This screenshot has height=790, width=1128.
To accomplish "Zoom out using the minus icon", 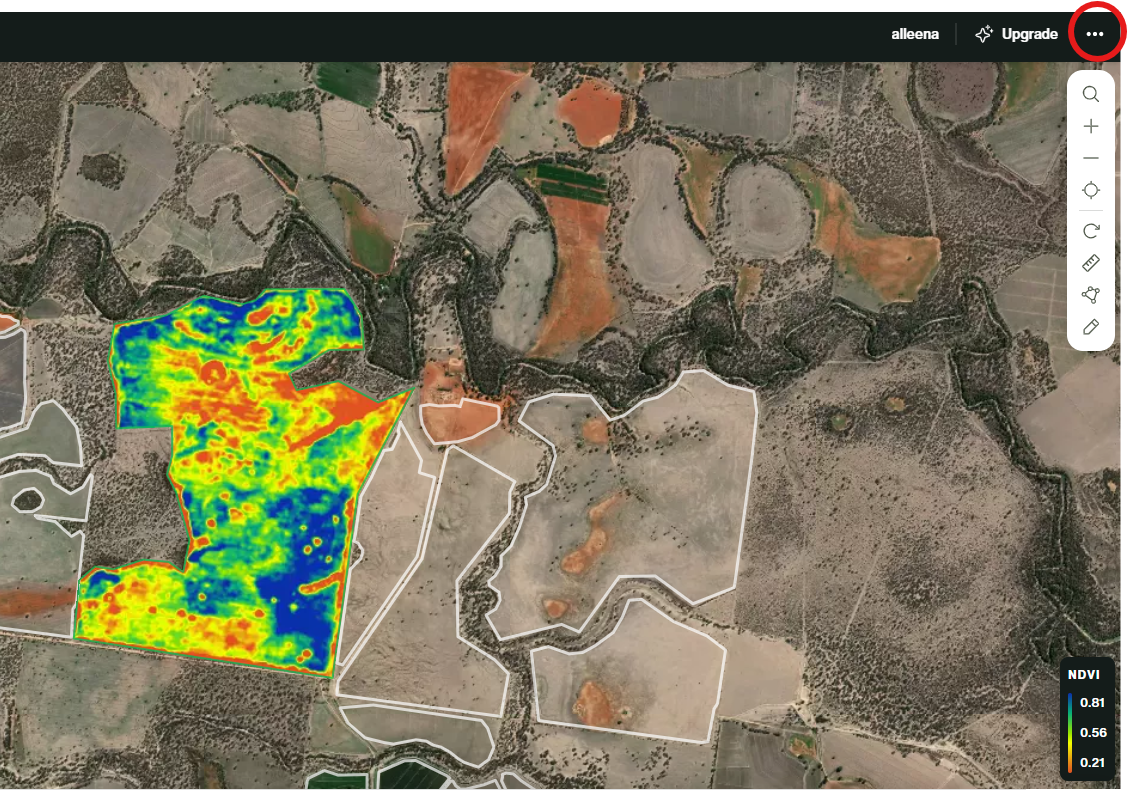I will [1091, 159].
